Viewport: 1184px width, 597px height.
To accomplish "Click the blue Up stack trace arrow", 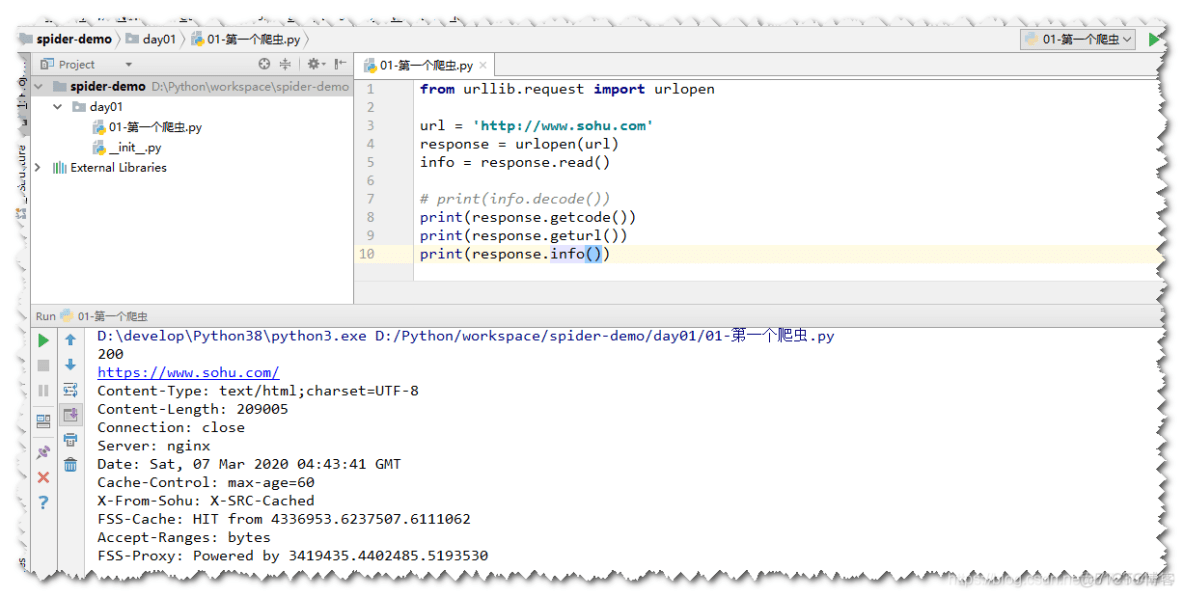I will (x=70, y=340).
